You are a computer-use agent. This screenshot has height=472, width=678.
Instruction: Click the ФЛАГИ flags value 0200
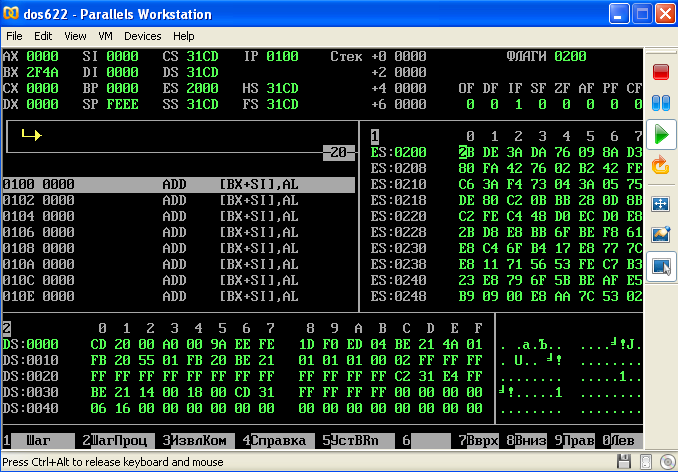pos(570,56)
